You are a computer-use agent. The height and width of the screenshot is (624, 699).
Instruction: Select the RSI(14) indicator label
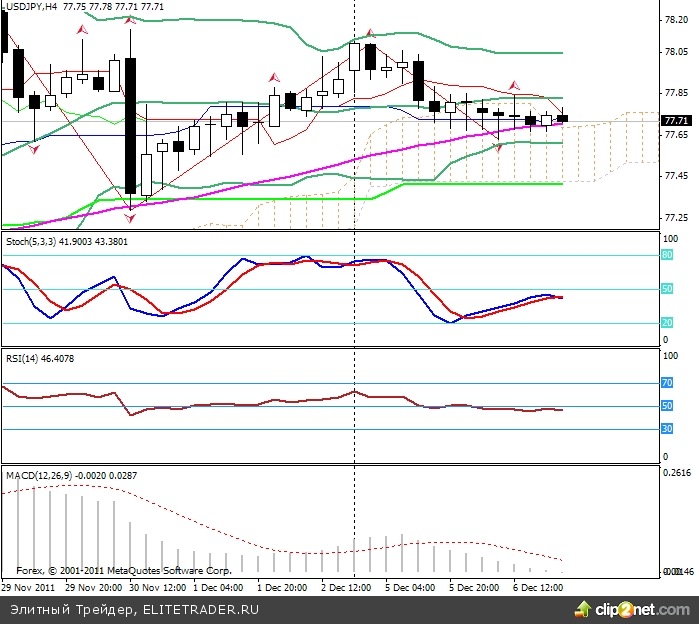click(22, 357)
